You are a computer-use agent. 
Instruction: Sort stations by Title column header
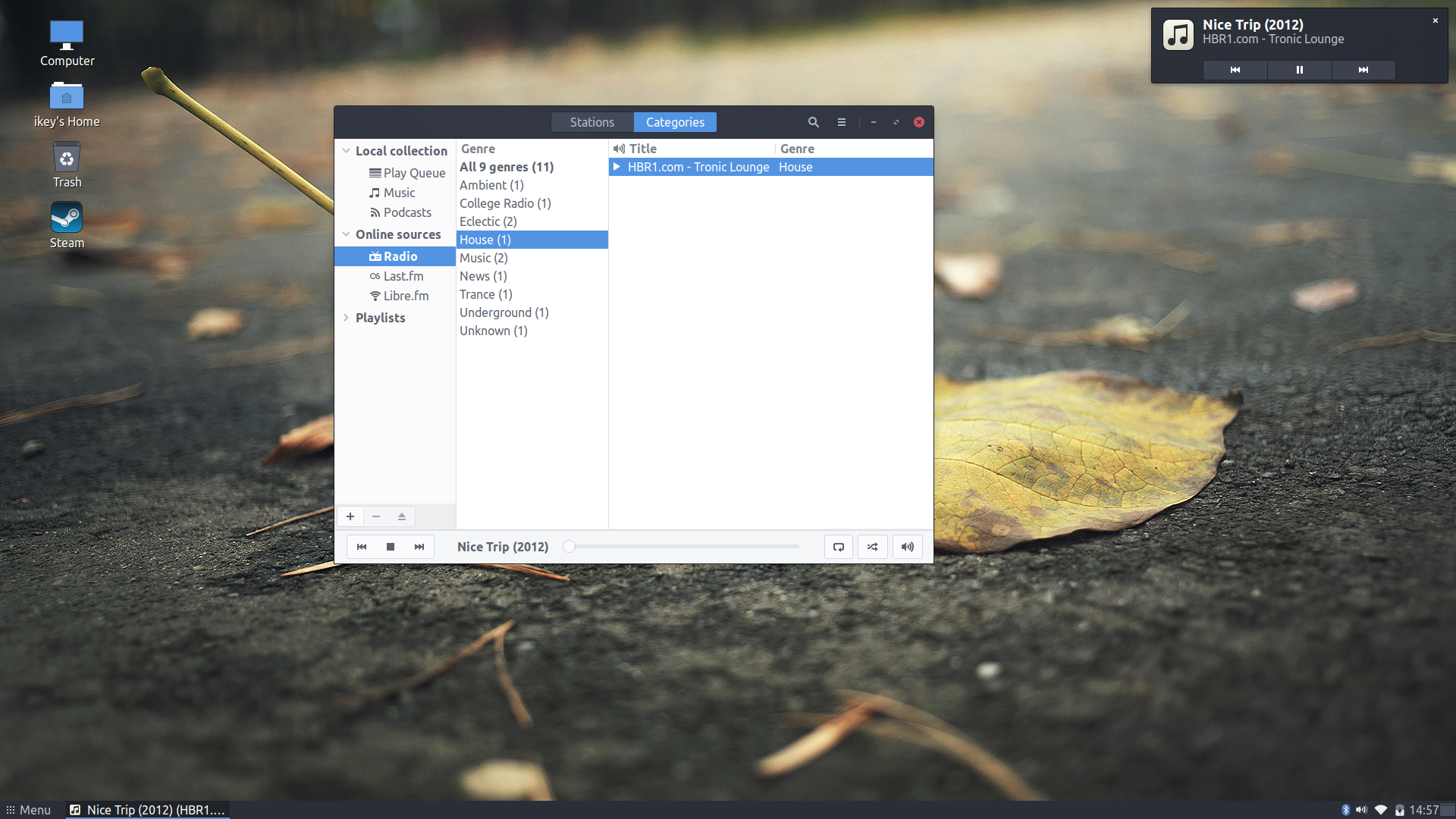coord(700,149)
